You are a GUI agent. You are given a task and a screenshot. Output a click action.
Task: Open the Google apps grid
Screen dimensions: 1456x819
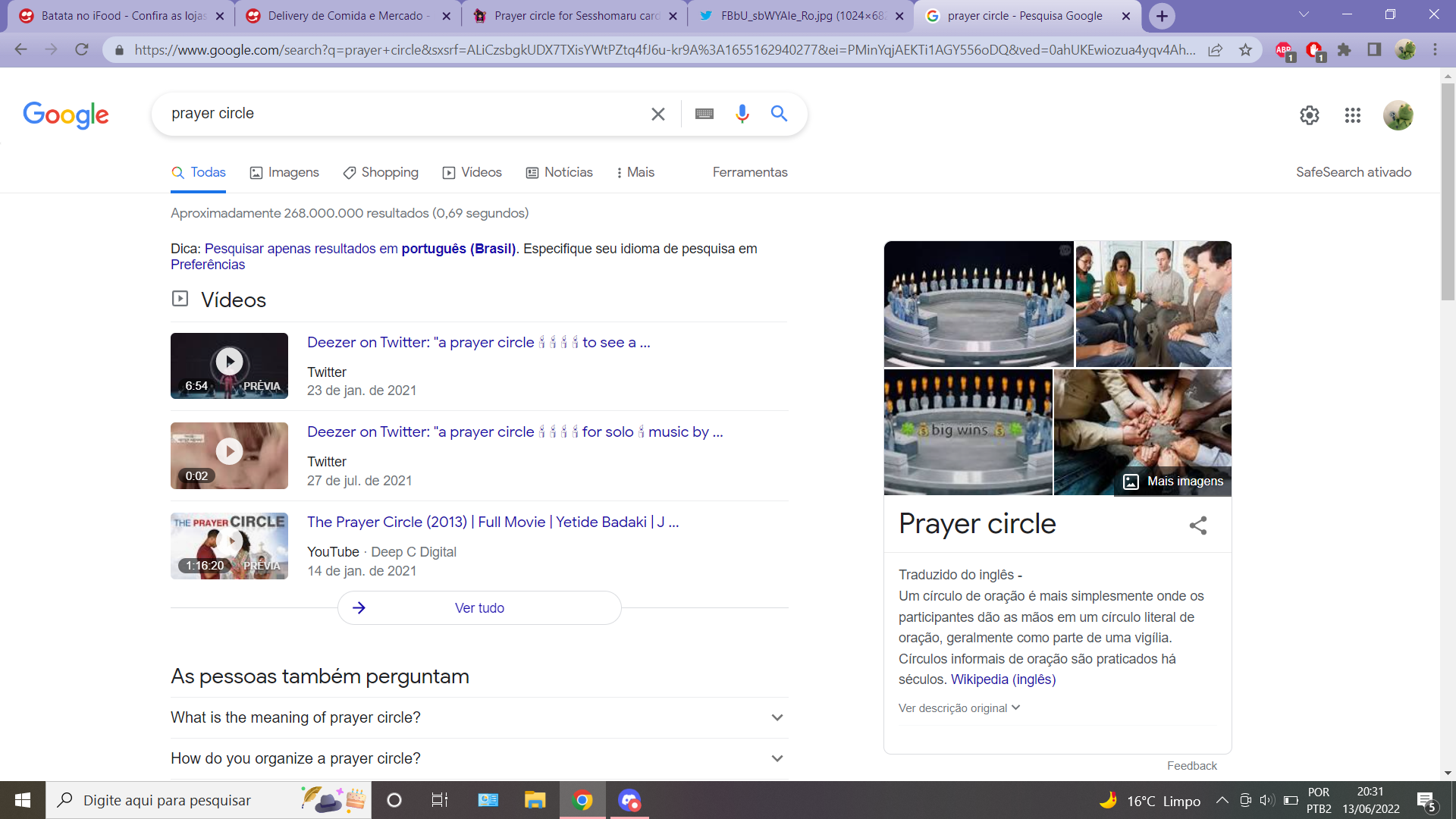(1353, 115)
